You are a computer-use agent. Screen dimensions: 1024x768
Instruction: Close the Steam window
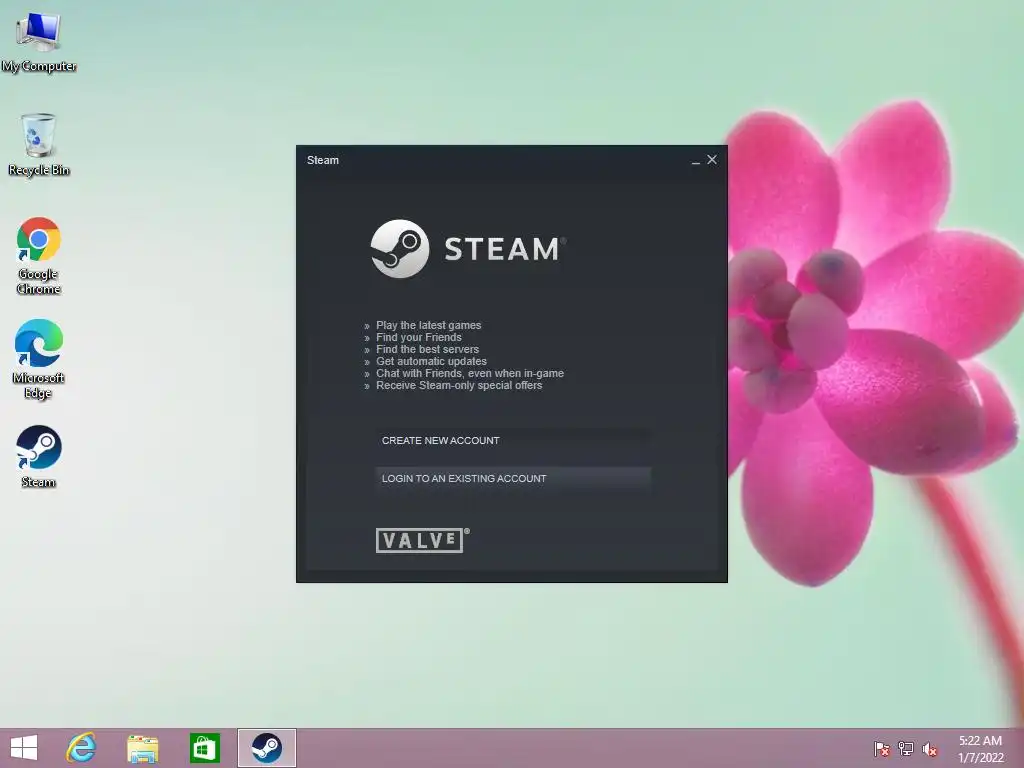[712, 159]
